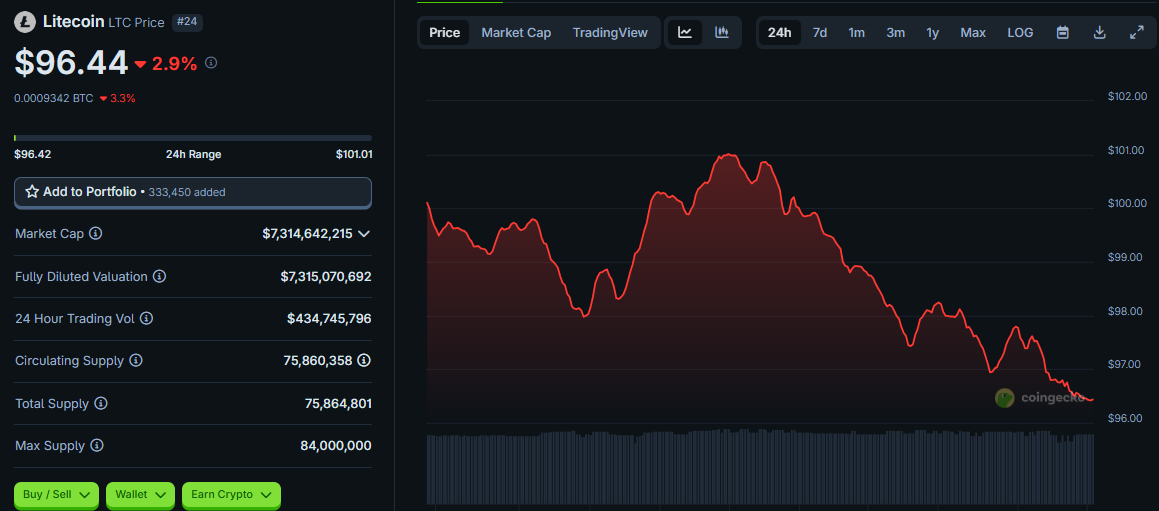The image size is (1159, 511).
Task: Open the Buy / Sell dropdown
Action: (56, 495)
